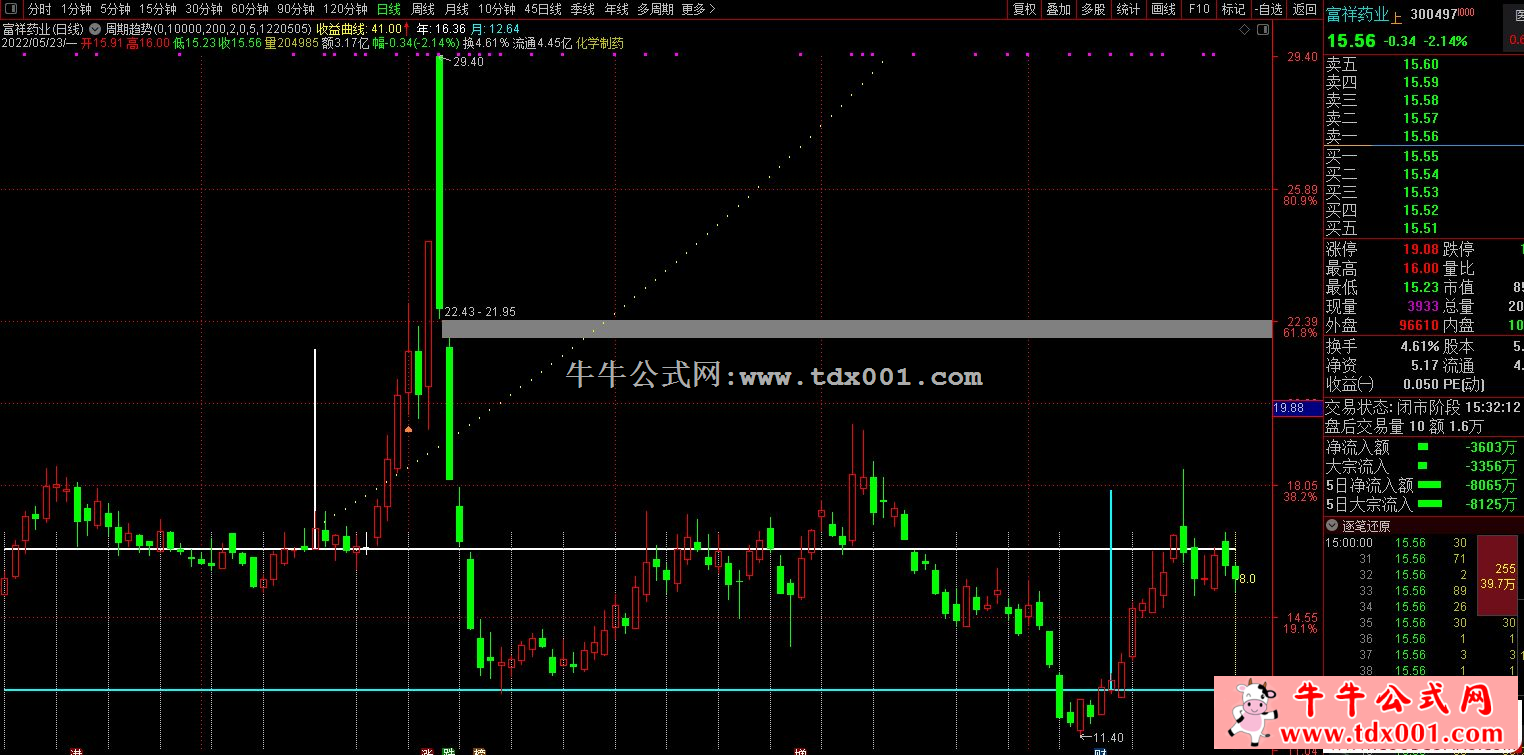Viewport: 1524px width, 755px height.
Task: Select the 15分钟 period tab
Action: (157, 9)
